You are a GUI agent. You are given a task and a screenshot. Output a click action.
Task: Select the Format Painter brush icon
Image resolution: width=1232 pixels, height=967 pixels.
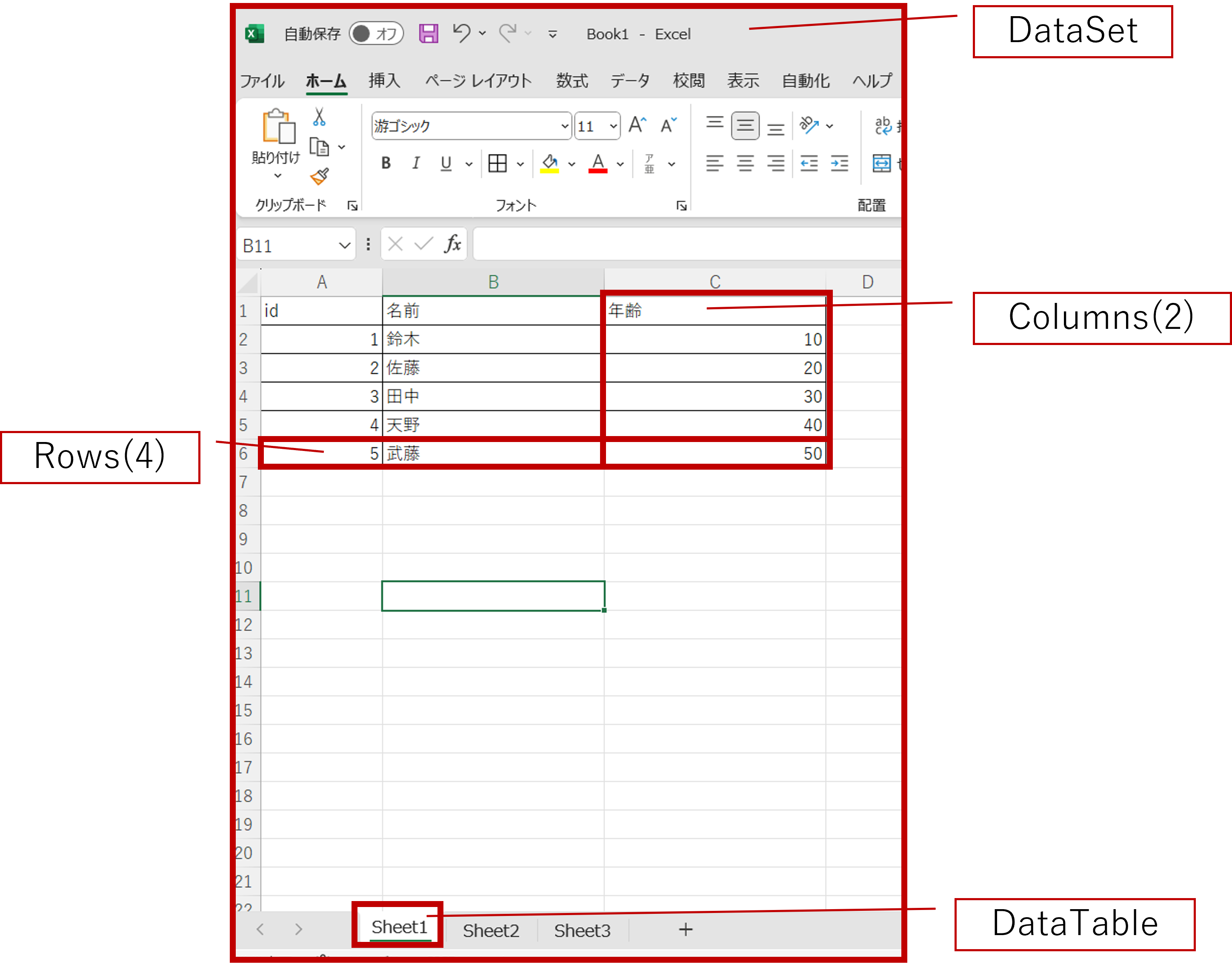click(x=320, y=177)
